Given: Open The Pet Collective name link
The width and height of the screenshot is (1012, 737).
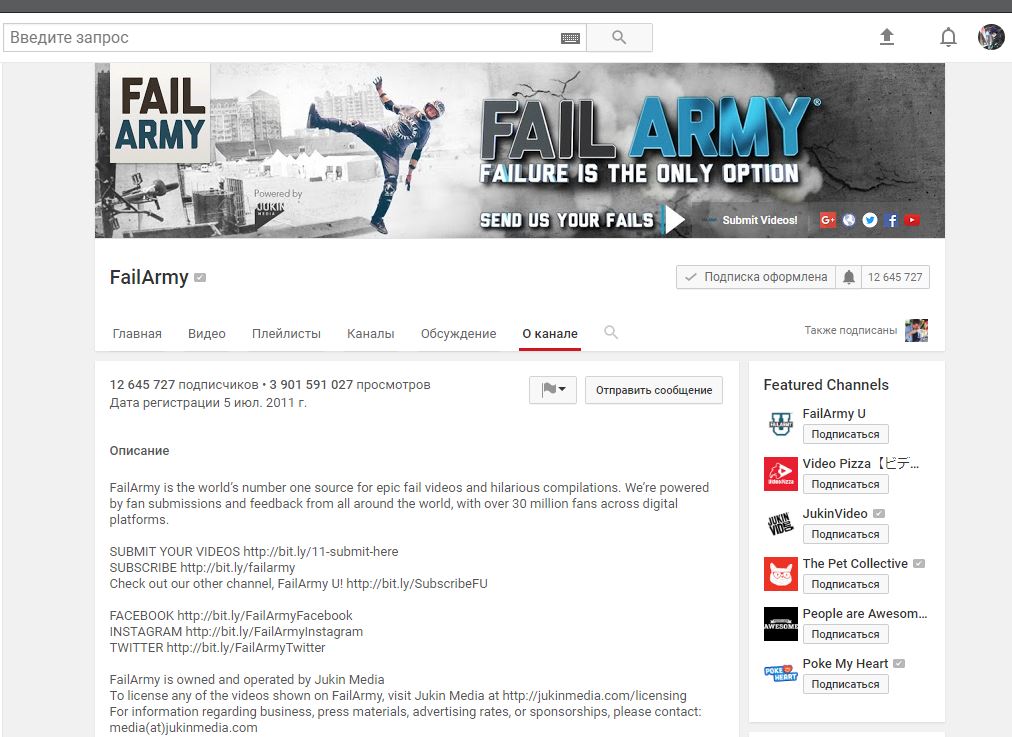Looking at the screenshot, I should (855, 563).
